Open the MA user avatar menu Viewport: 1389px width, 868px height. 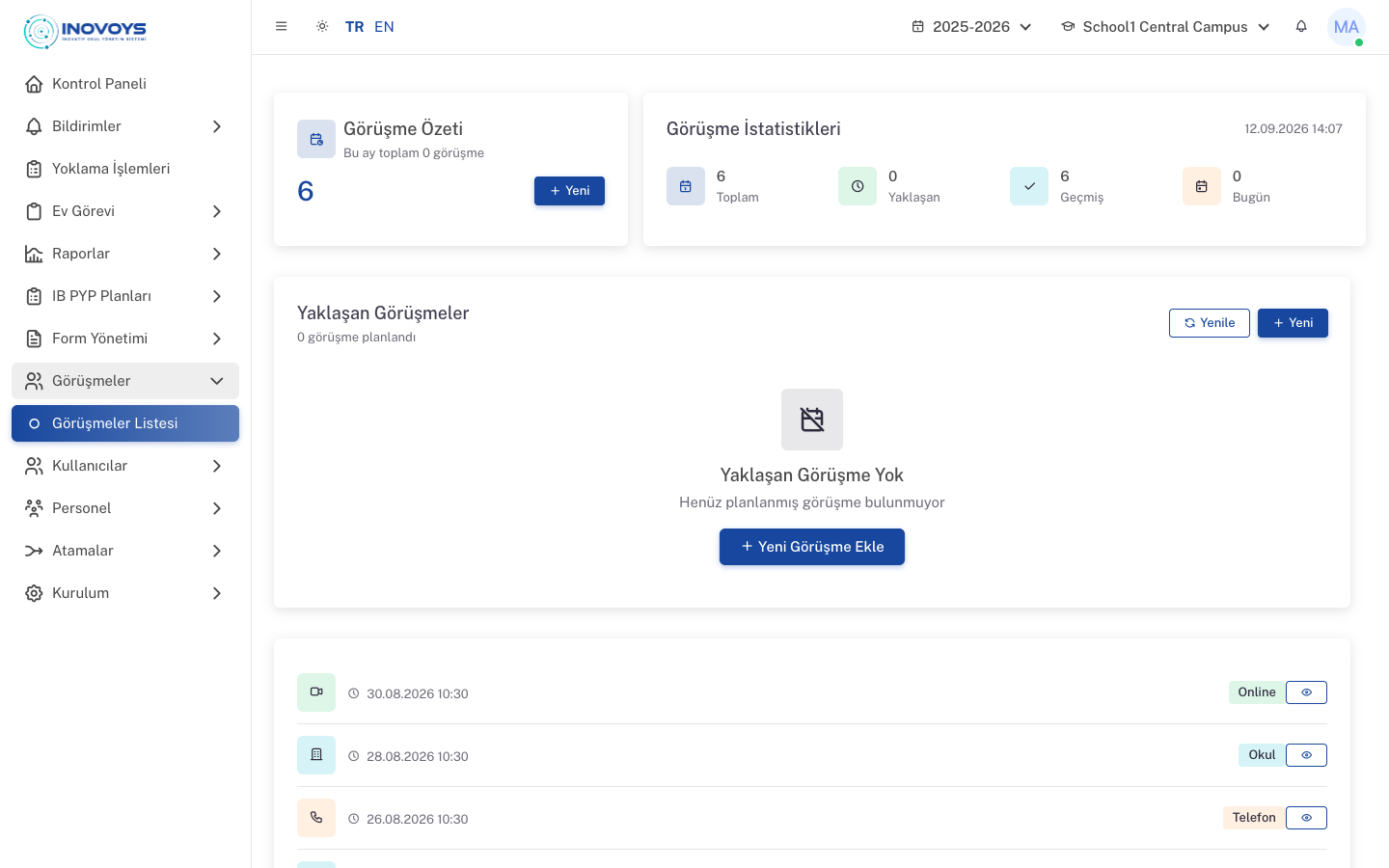pyautogui.click(x=1347, y=27)
